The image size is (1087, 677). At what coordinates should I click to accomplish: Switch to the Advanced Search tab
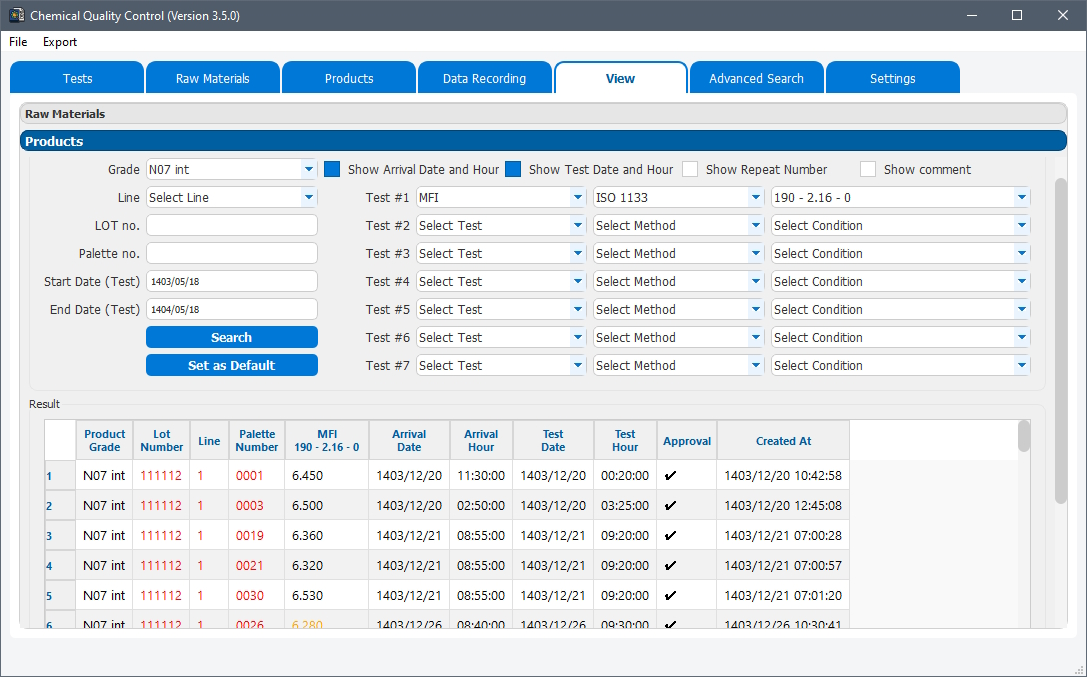756,79
